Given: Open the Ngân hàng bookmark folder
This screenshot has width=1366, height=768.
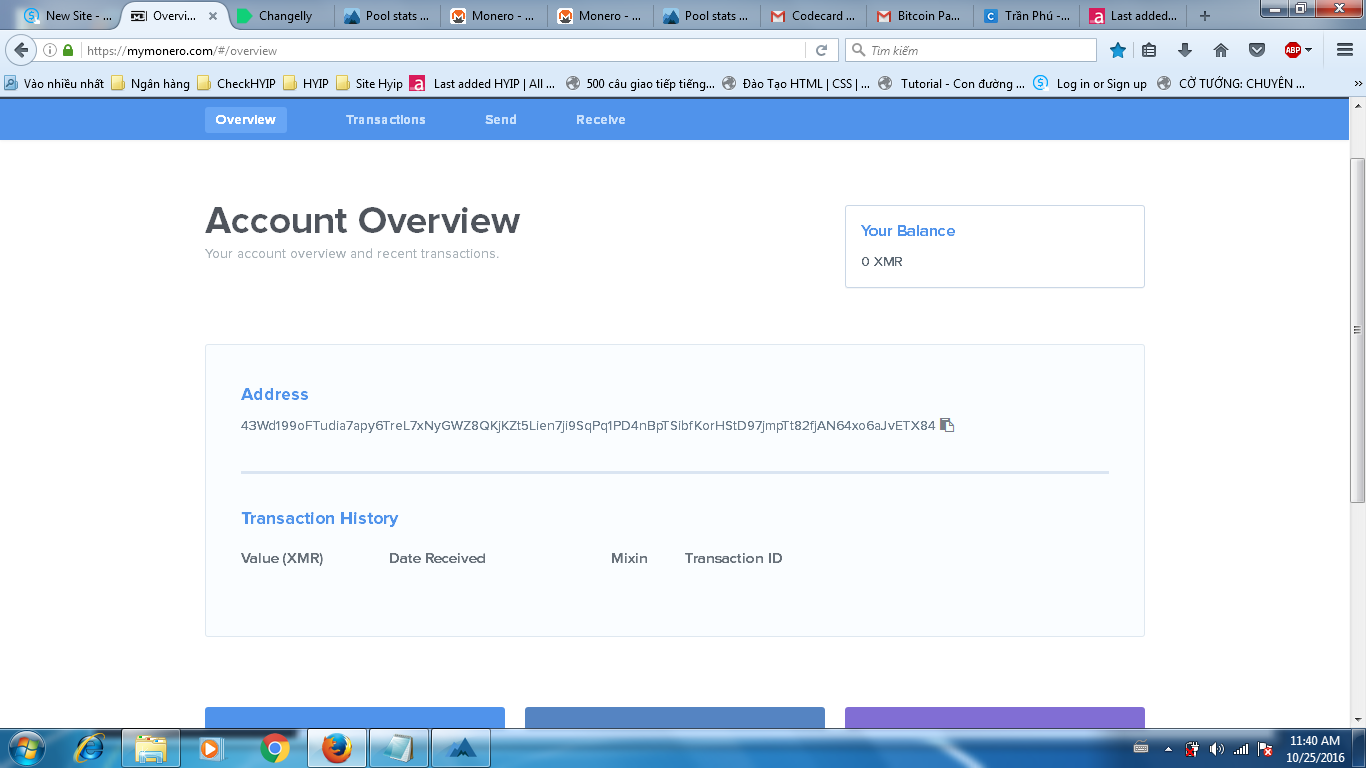Looking at the screenshot, I should coord(151,84).
